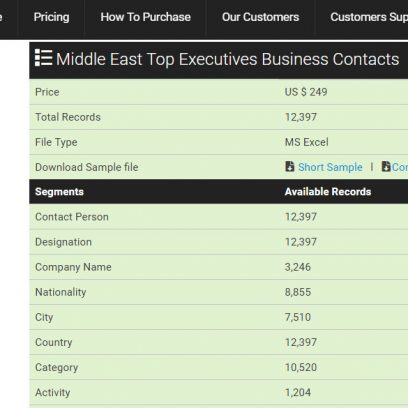The height and width of the screenshot is (408, 408).
Task: Click the partially visible Complete sample link
Action: tap(400, 167)
